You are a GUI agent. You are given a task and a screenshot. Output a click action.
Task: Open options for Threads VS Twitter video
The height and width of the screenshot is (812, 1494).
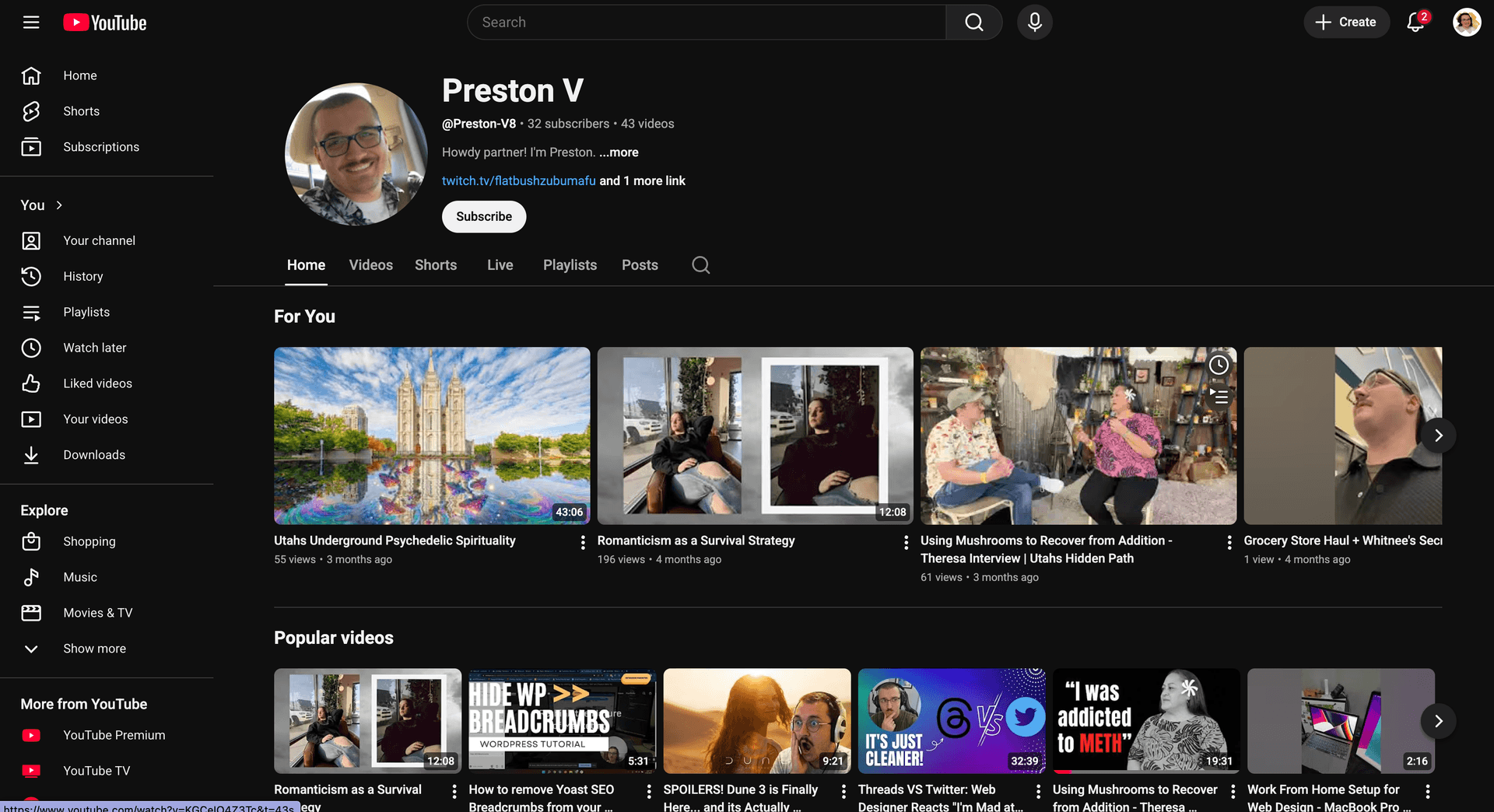[1038, 792]
